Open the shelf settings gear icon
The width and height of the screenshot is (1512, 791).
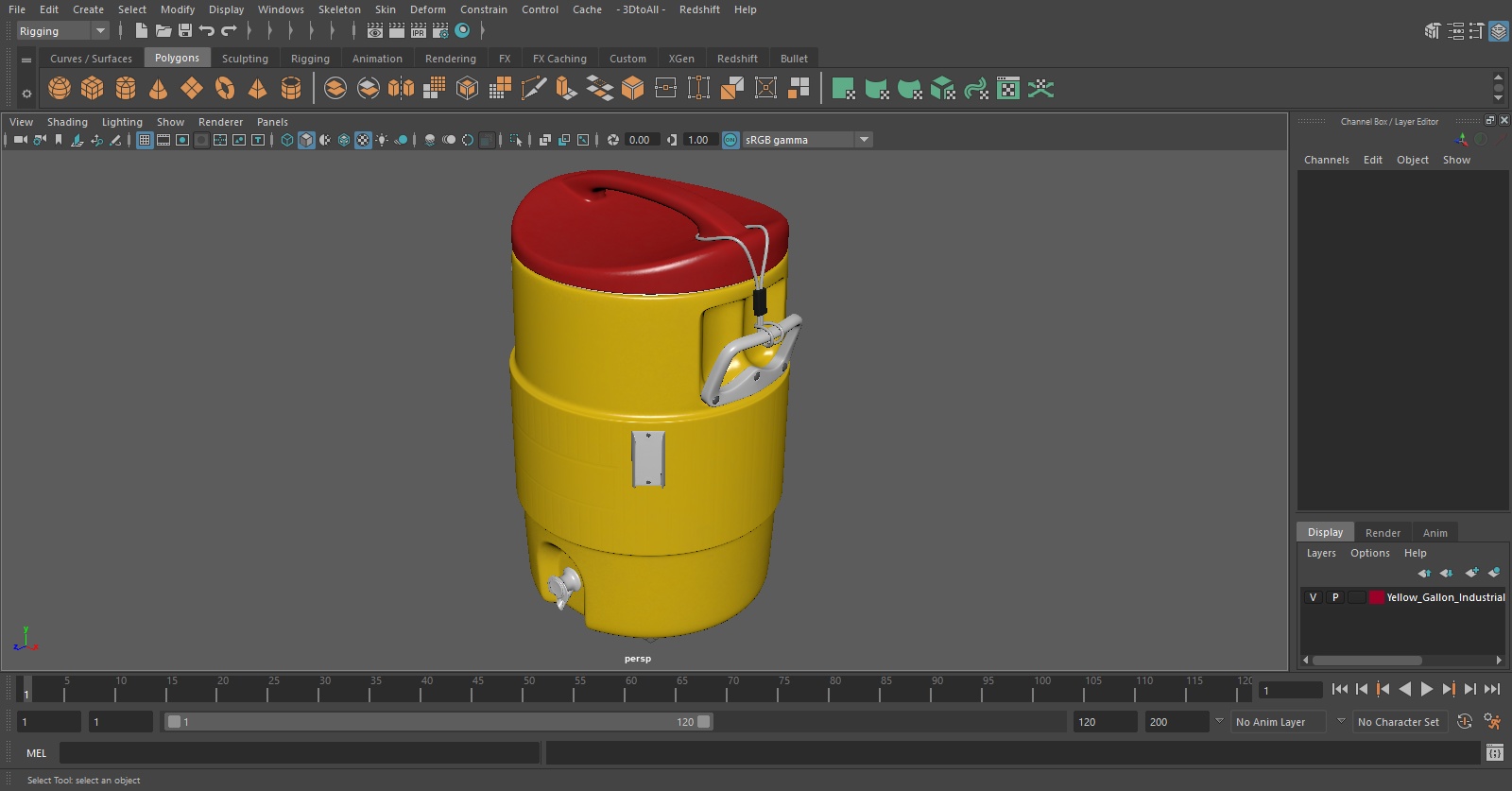click(26, 93)
